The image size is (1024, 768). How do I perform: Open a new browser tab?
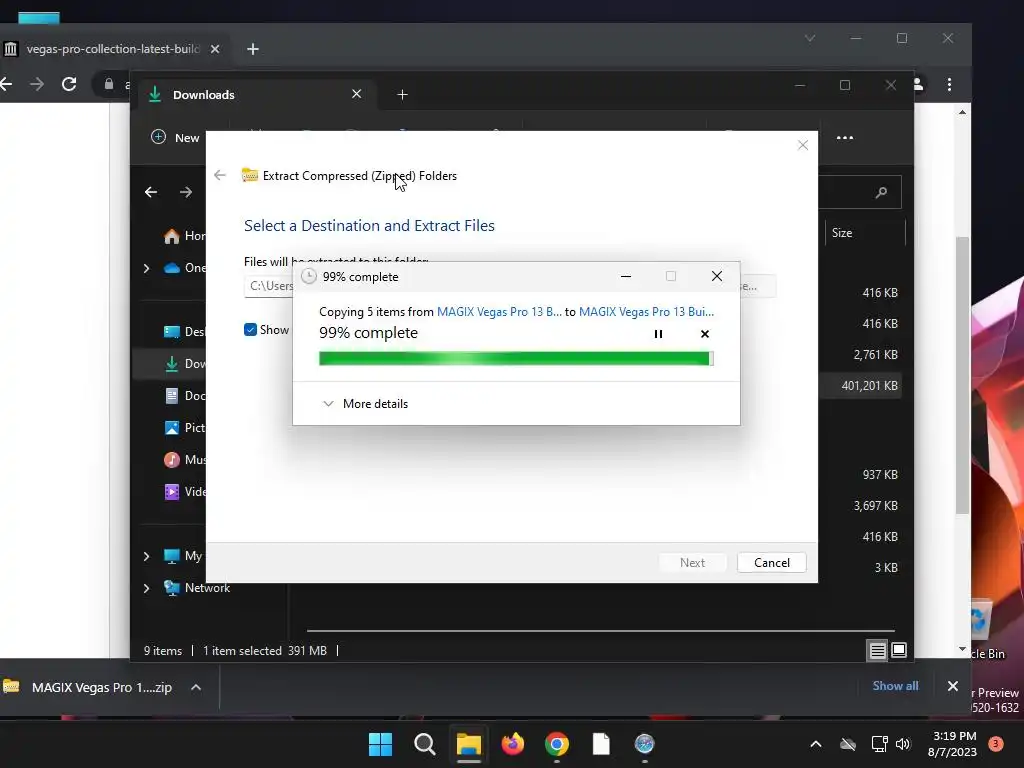[x=253, y=49]
